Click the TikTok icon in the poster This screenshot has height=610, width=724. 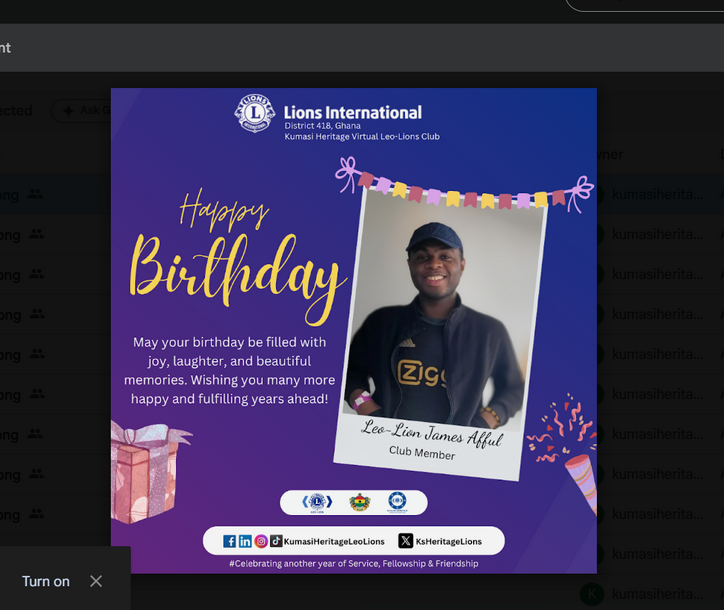tap(276, 541)
